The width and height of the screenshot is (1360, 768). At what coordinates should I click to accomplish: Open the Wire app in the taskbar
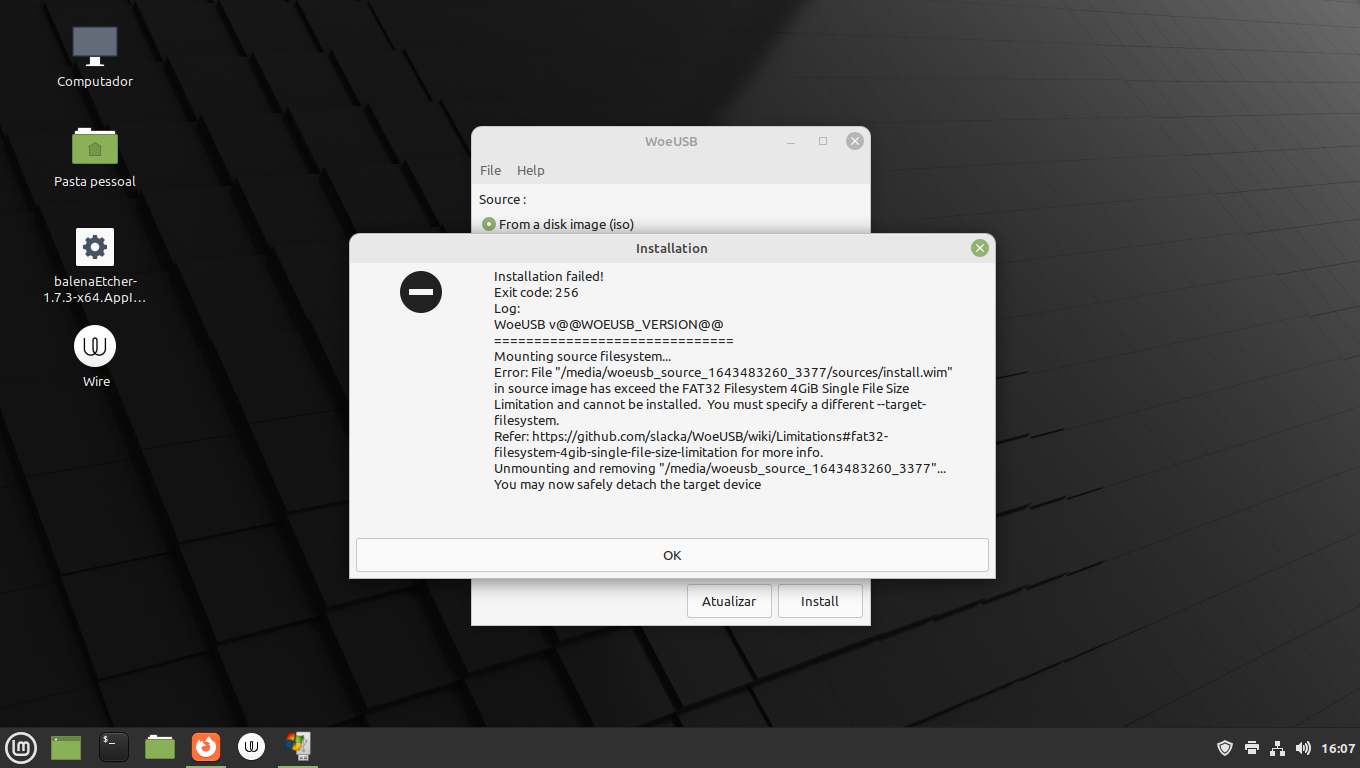[252, 747]
